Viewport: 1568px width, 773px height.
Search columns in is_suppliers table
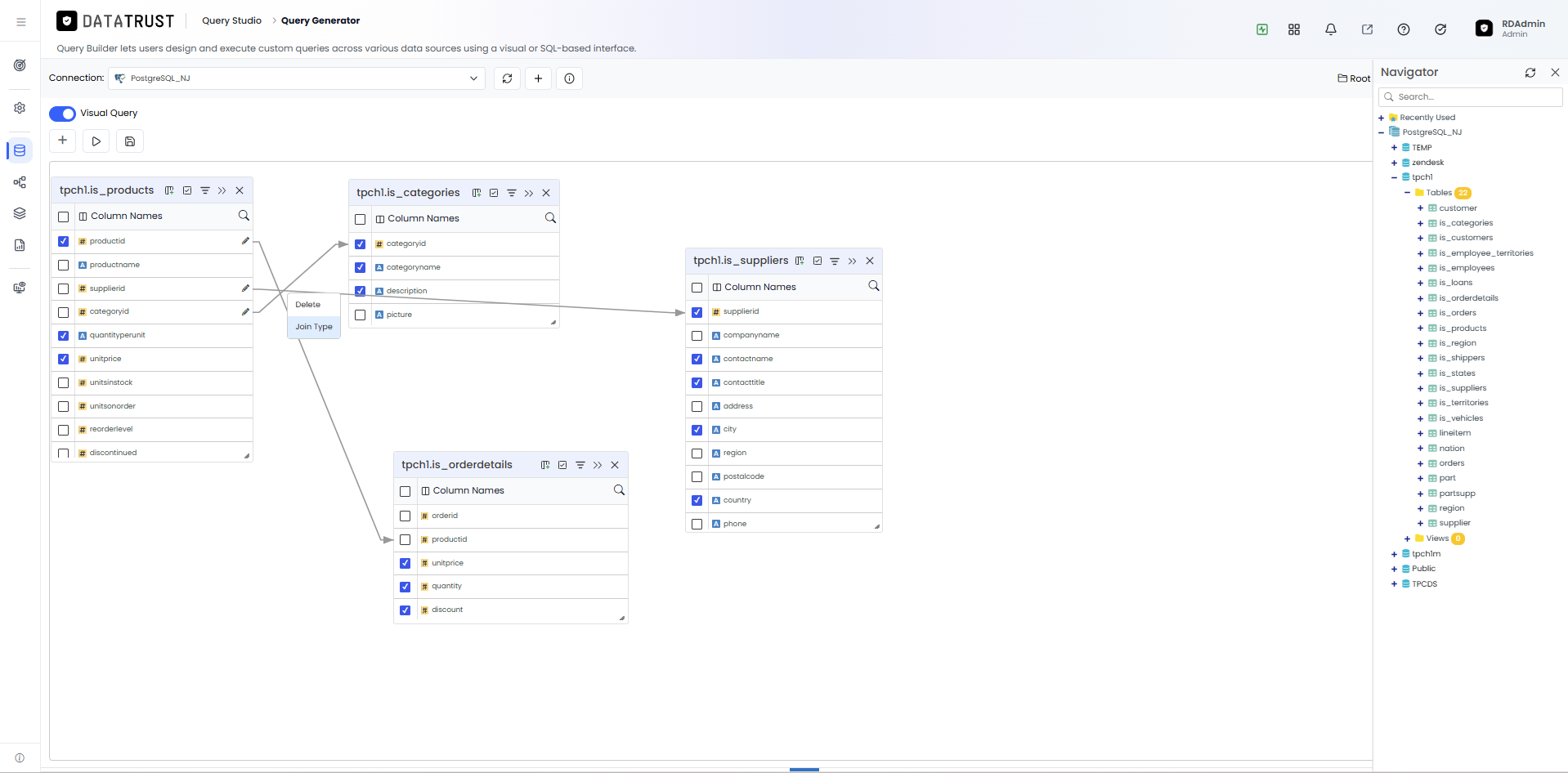coord(874,286)
